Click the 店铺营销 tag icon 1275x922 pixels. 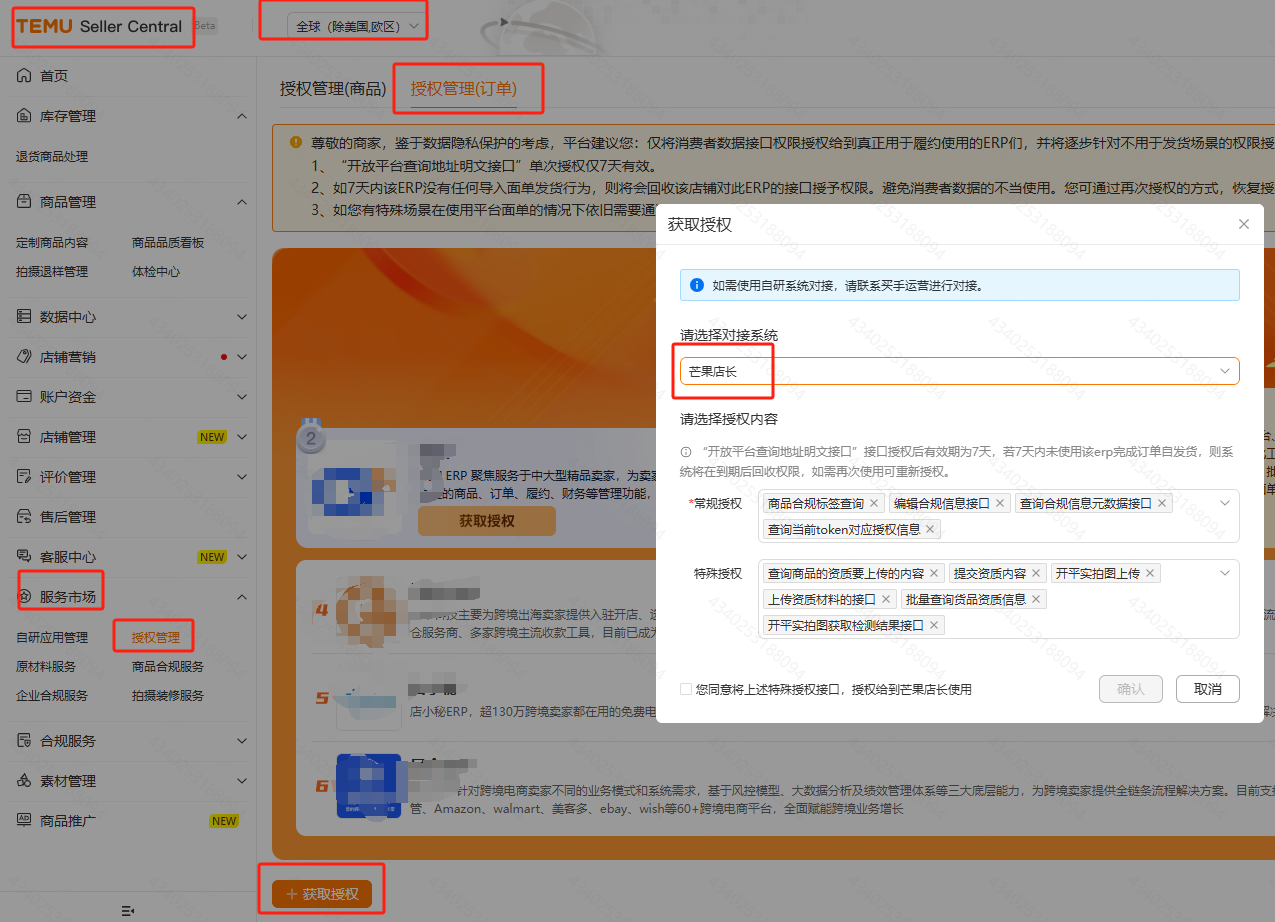24,357
